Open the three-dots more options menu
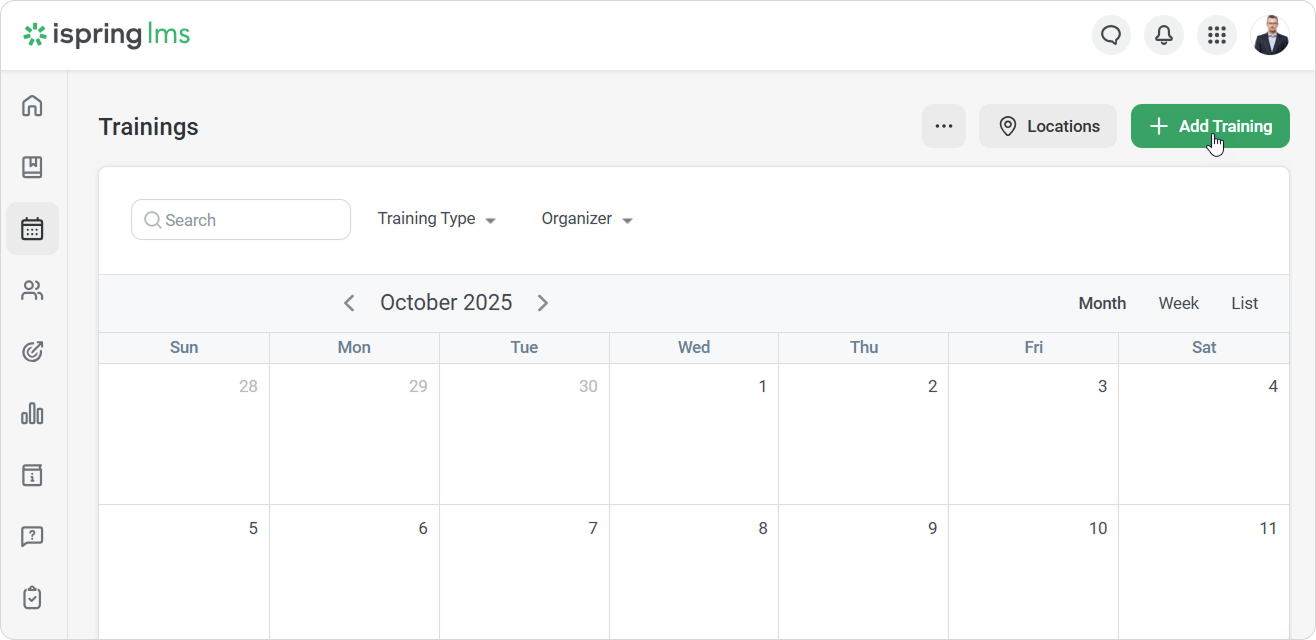This screenshot has width=1316, height=640. coord(943,126)
